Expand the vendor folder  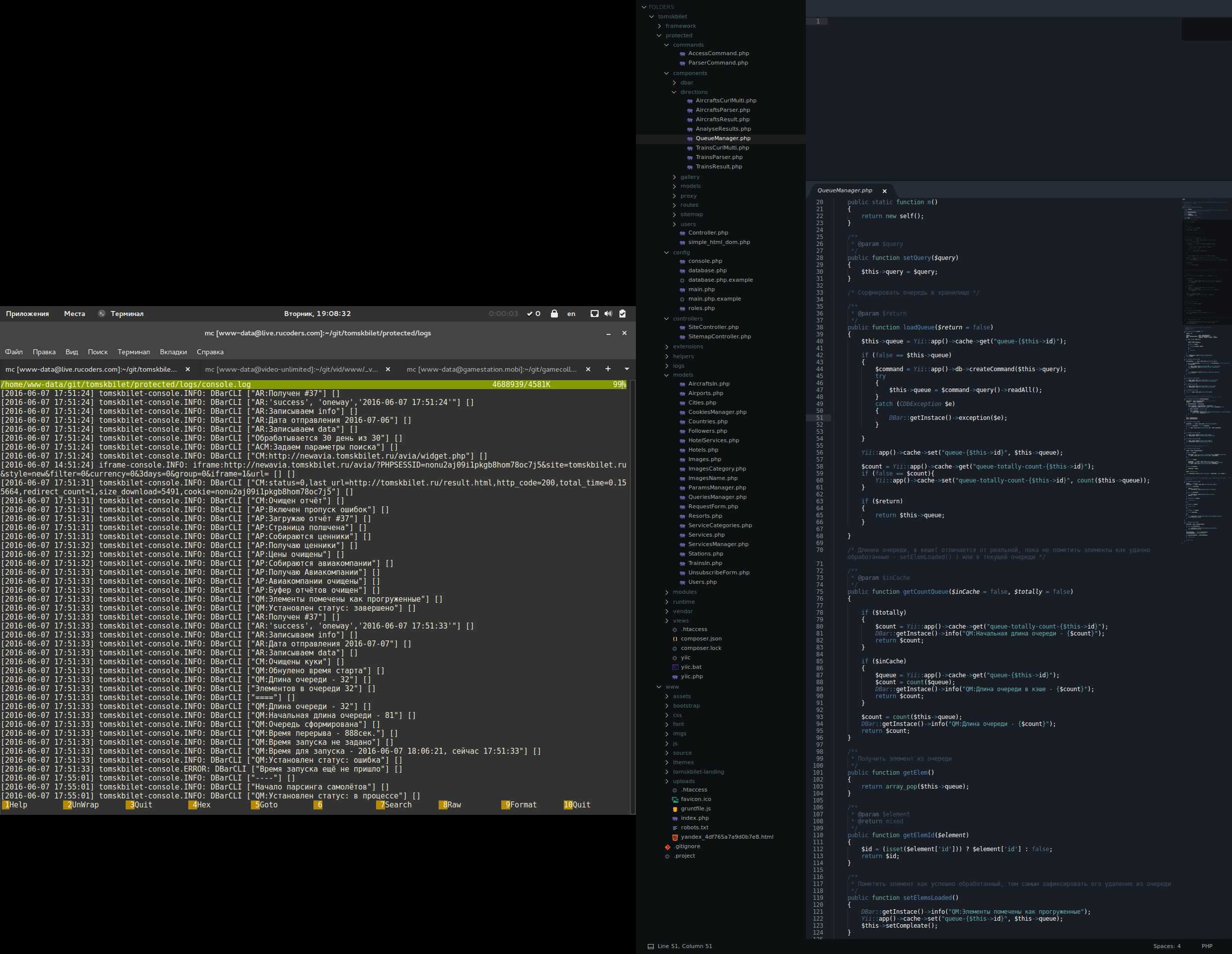(682, 611)
